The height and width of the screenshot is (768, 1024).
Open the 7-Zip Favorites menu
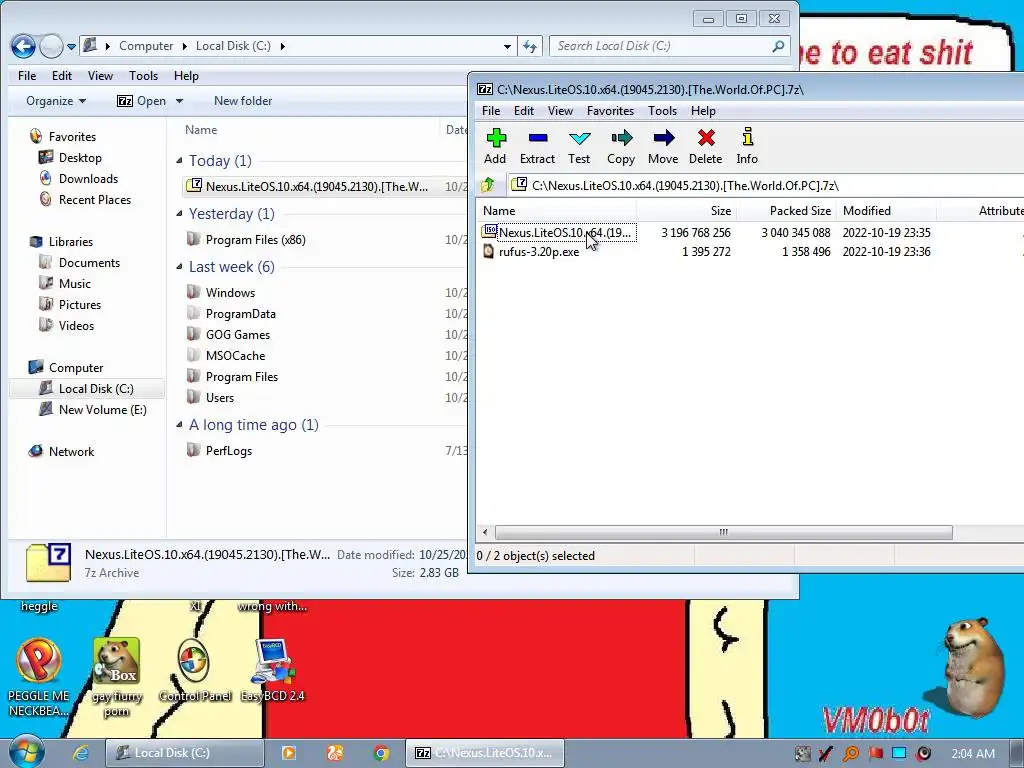[610, 111]
